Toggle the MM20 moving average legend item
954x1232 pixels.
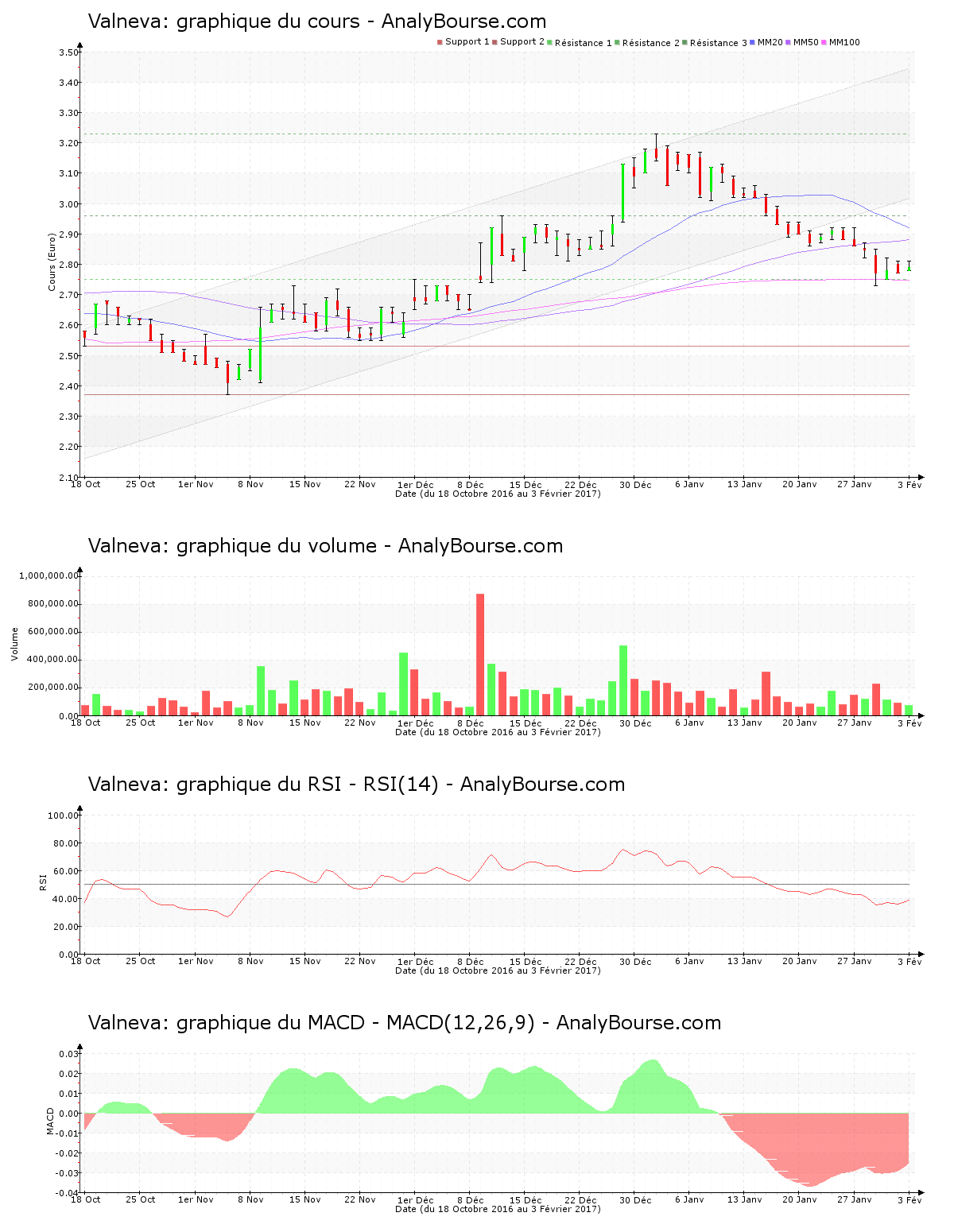[766, 42]
